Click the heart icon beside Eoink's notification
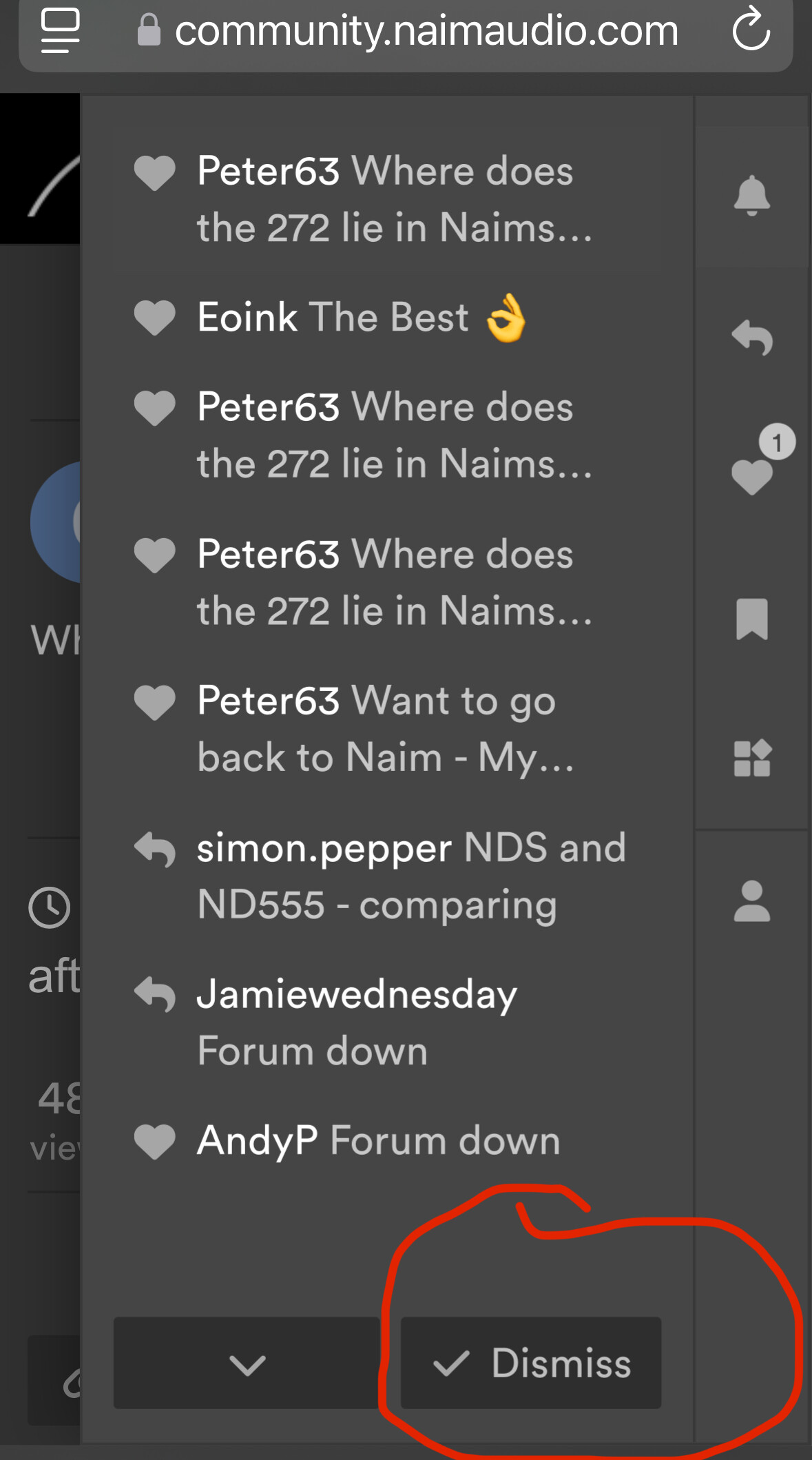 155,318
